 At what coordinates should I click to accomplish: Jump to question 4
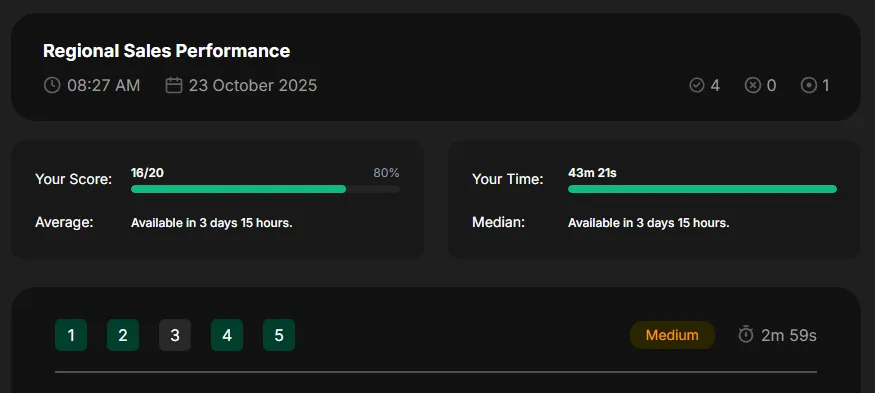(x=227, y=335)
